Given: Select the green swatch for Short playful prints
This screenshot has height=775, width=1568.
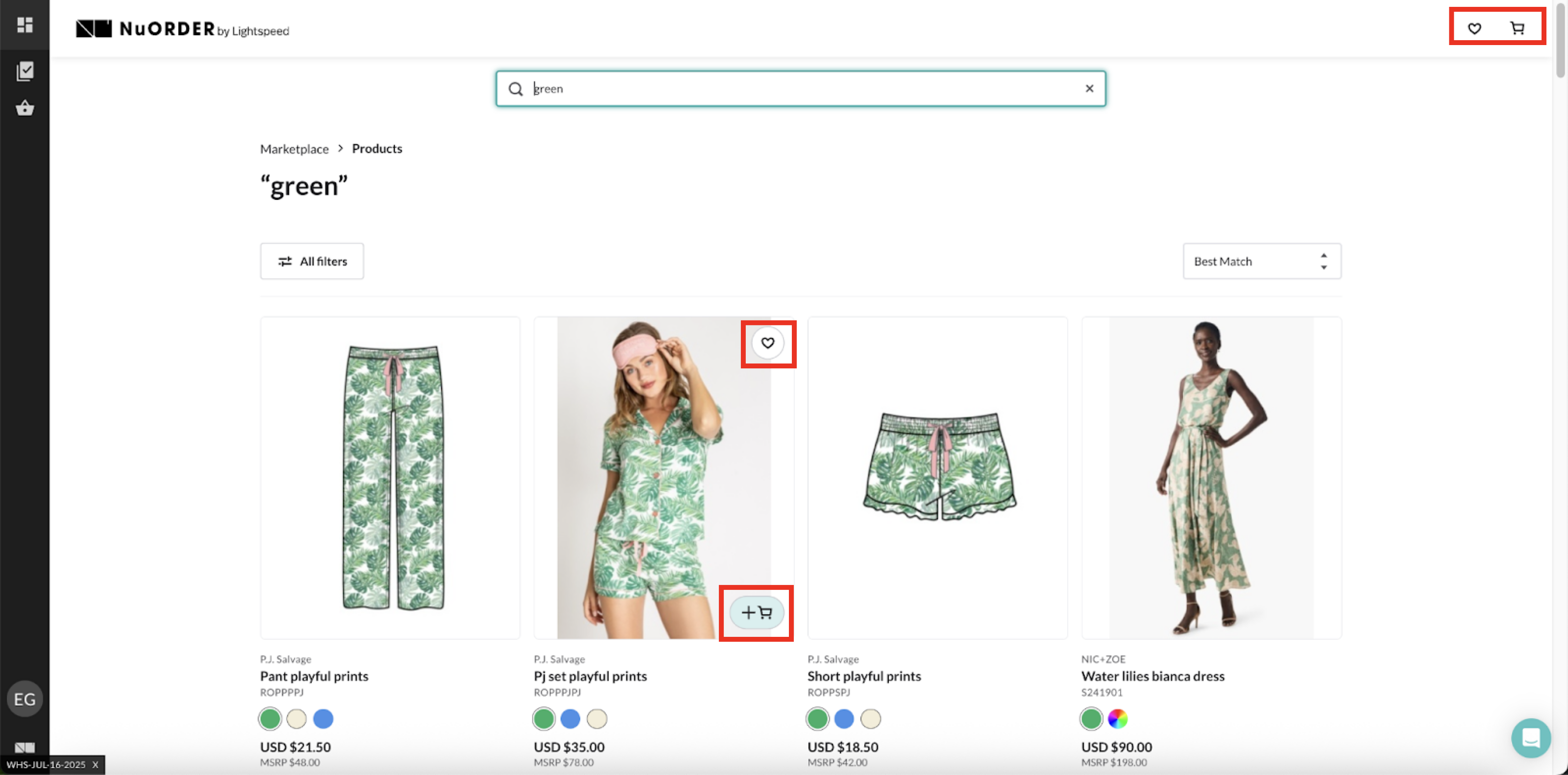Looking at the screenshot, I should [817, 719].
